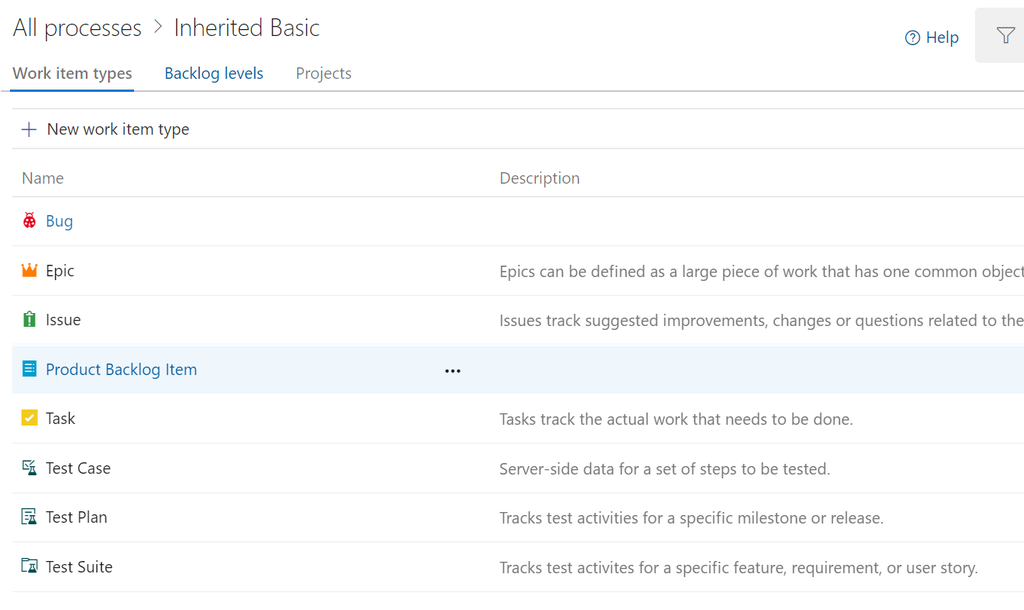Click the yellow Task checkmark icon
The width and height of the screenshot is (1024, 610).
coord(29,418)
